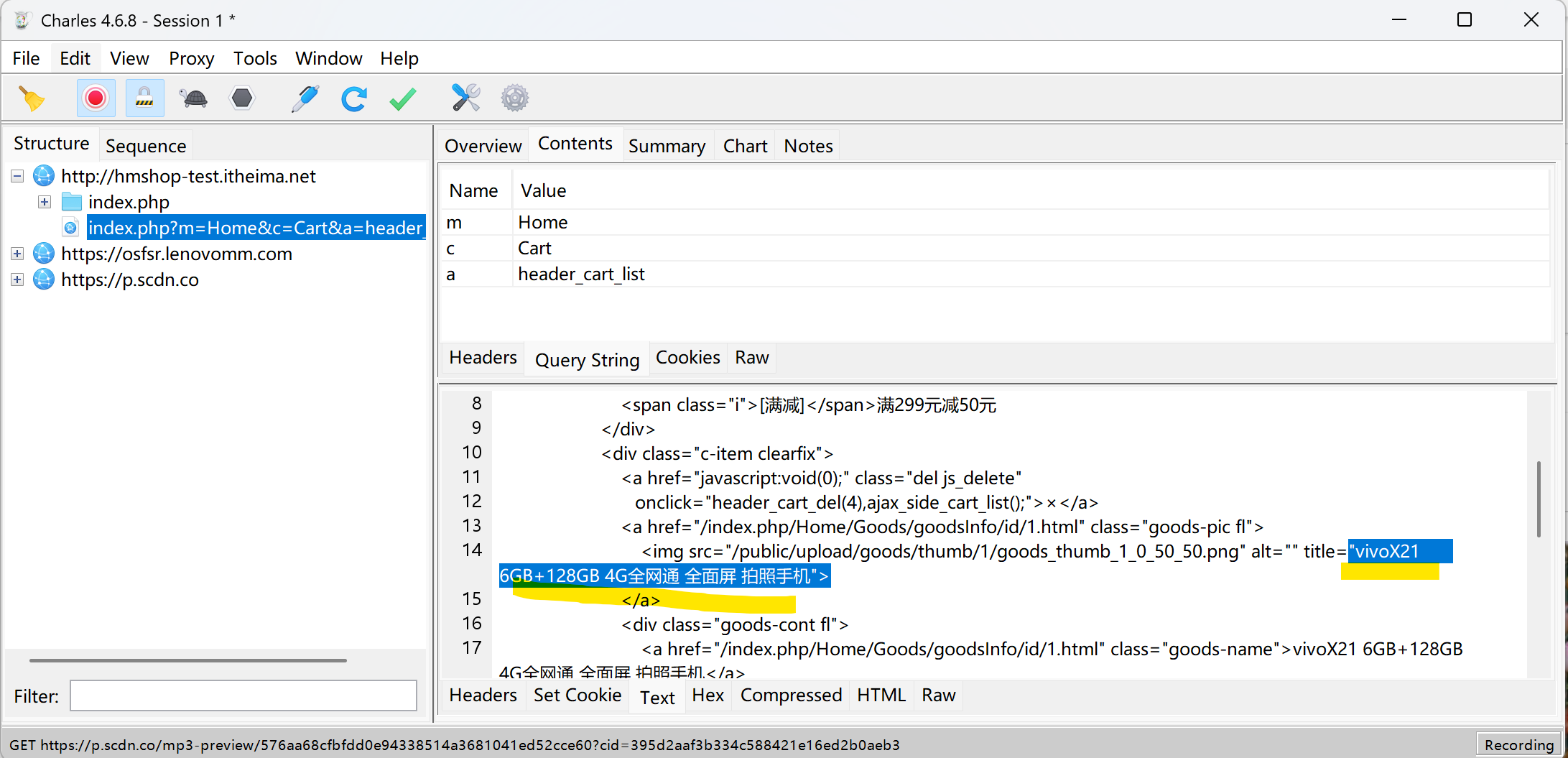Show request Raw tab beside Cookies

point(751,358)
